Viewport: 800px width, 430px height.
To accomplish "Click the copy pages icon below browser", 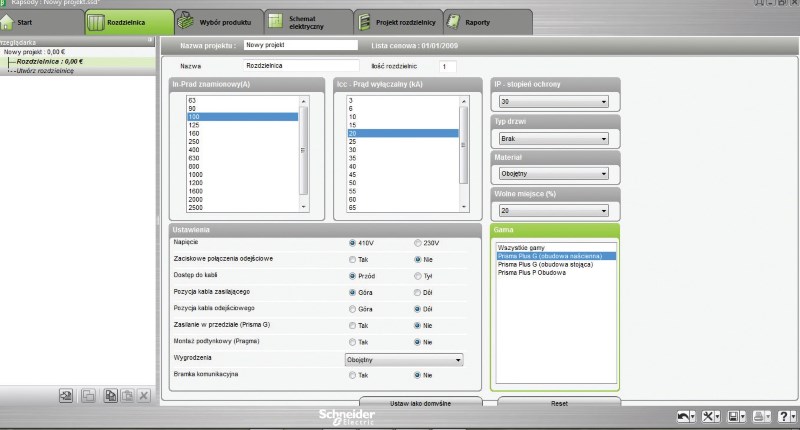I will point(111,395).
